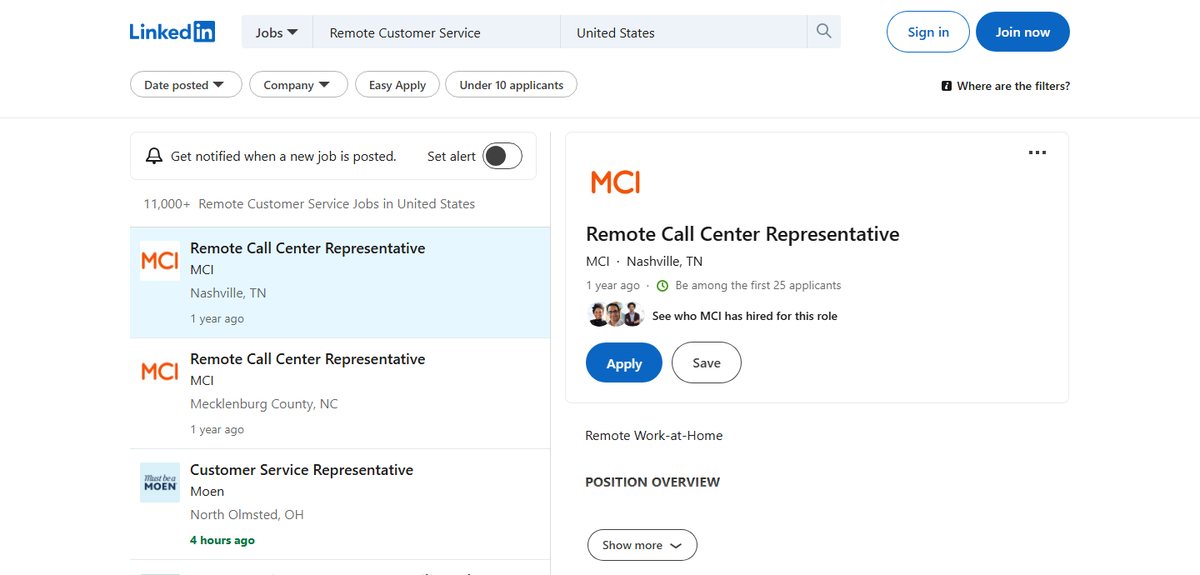The image size is (1200, 575).
Task: Click the search magnifier icon
Action: 824,32
